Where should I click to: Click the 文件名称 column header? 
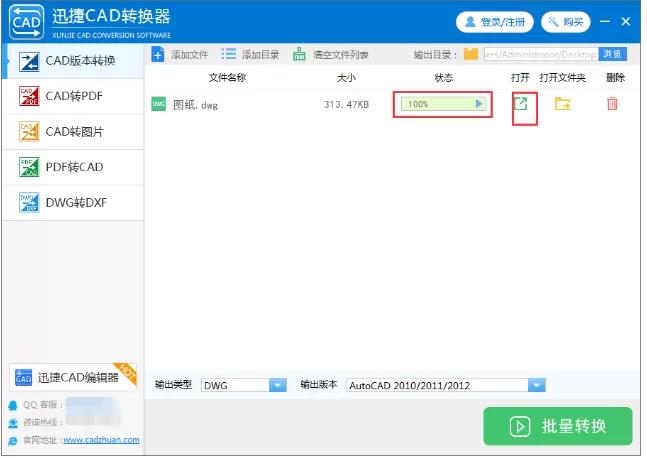pos(227,78)
